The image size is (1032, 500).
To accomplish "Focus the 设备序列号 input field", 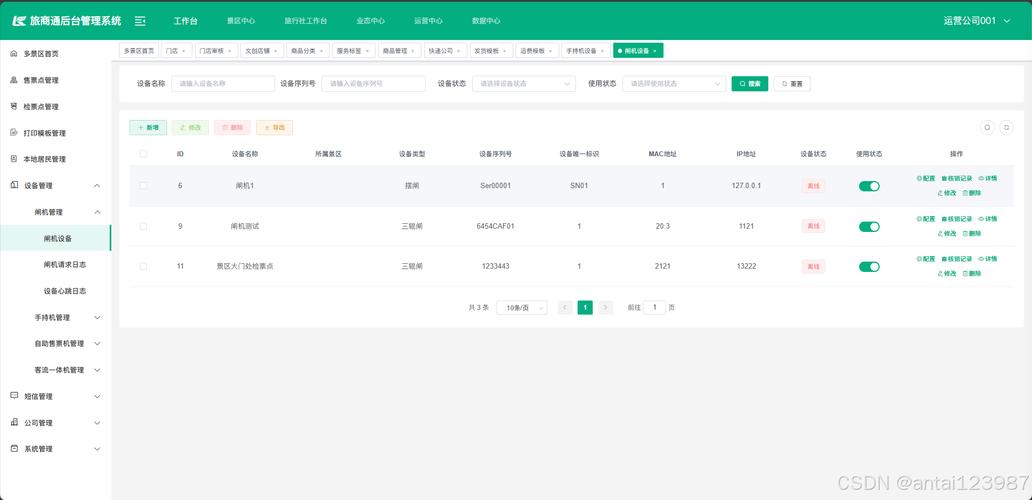I will [374, 84].
